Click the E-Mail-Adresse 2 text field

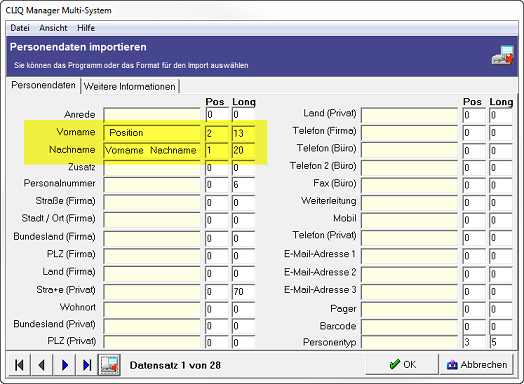click(x=409, y=274)
